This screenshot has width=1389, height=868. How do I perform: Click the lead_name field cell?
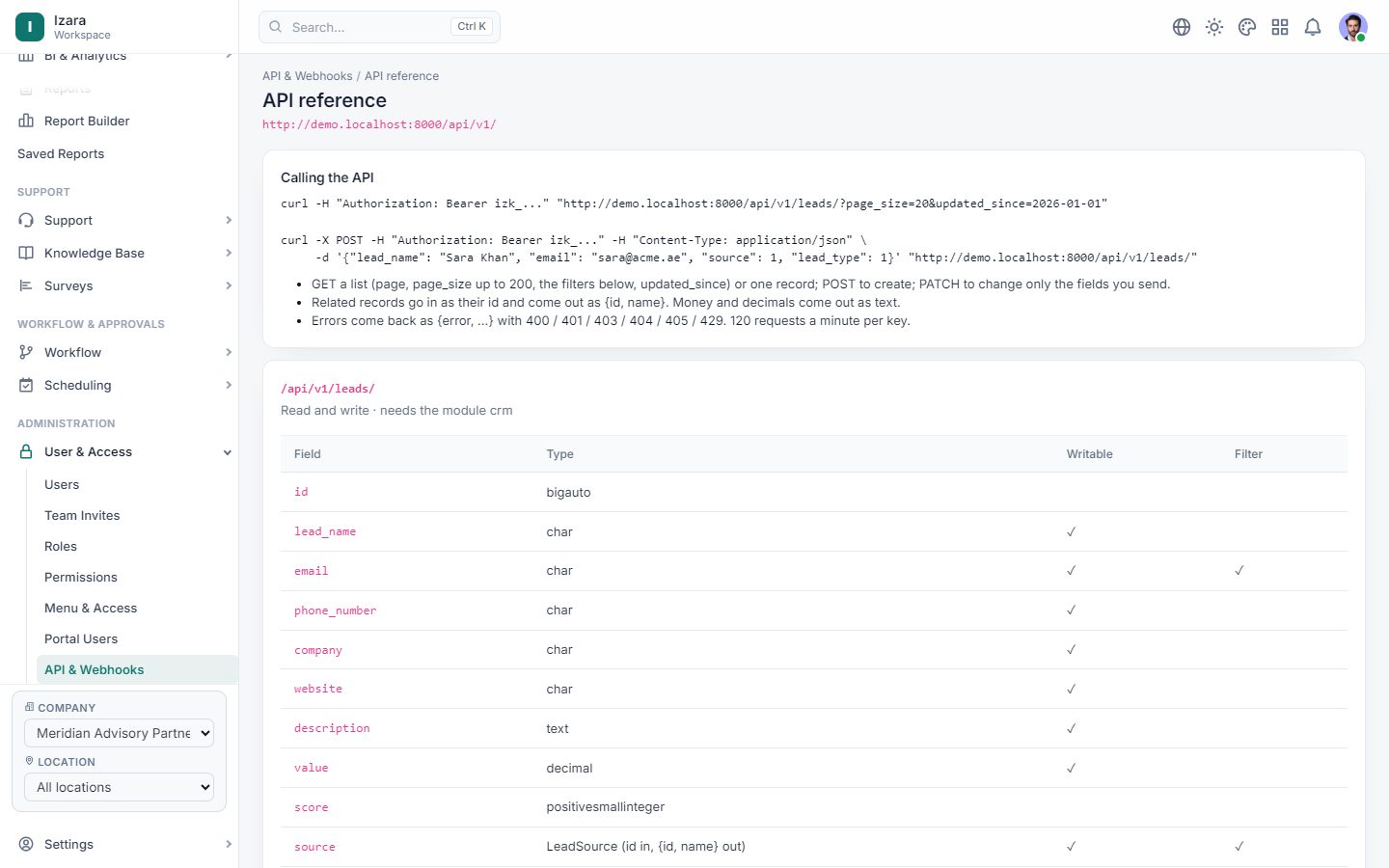tap(325, 531)
